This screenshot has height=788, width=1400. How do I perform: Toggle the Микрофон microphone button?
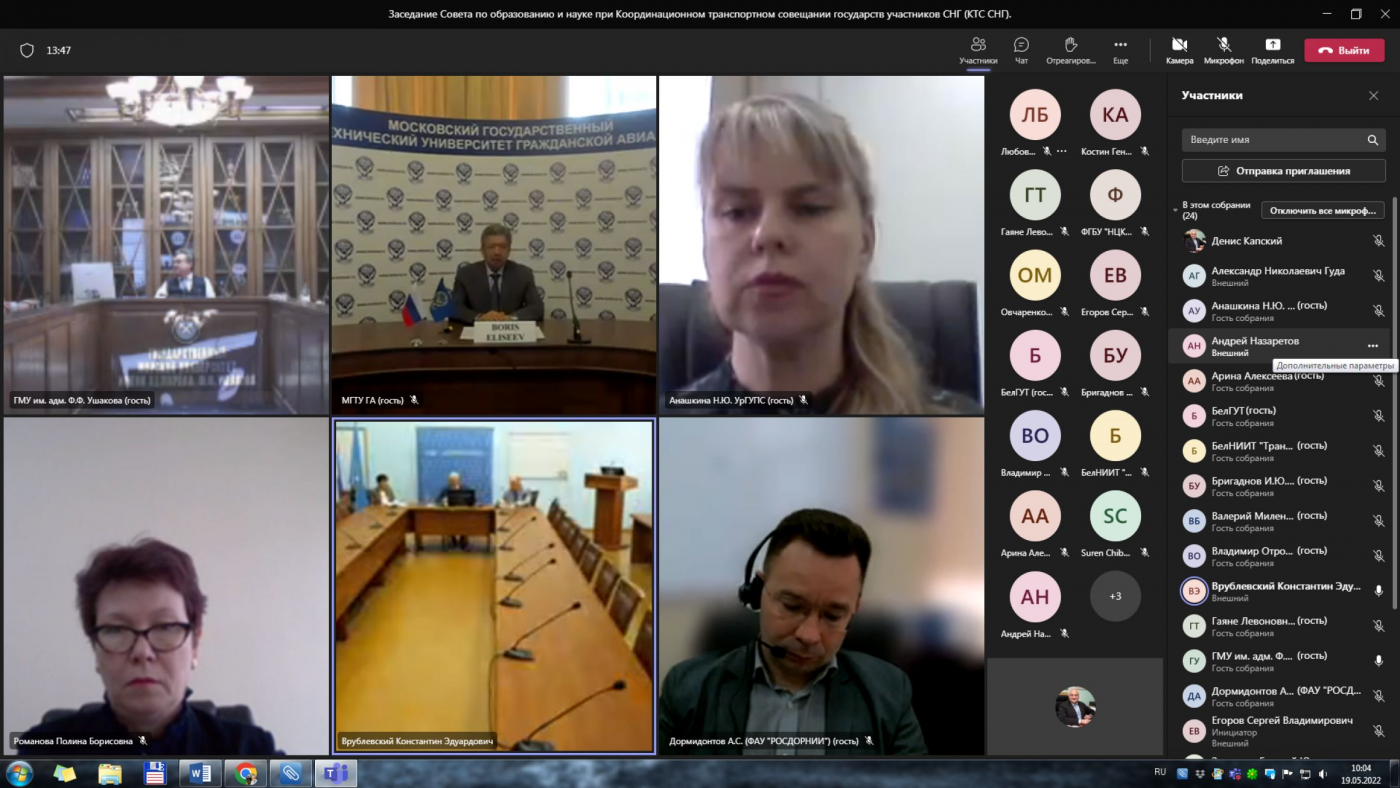pyautogui.click(x=1223, y=44)
